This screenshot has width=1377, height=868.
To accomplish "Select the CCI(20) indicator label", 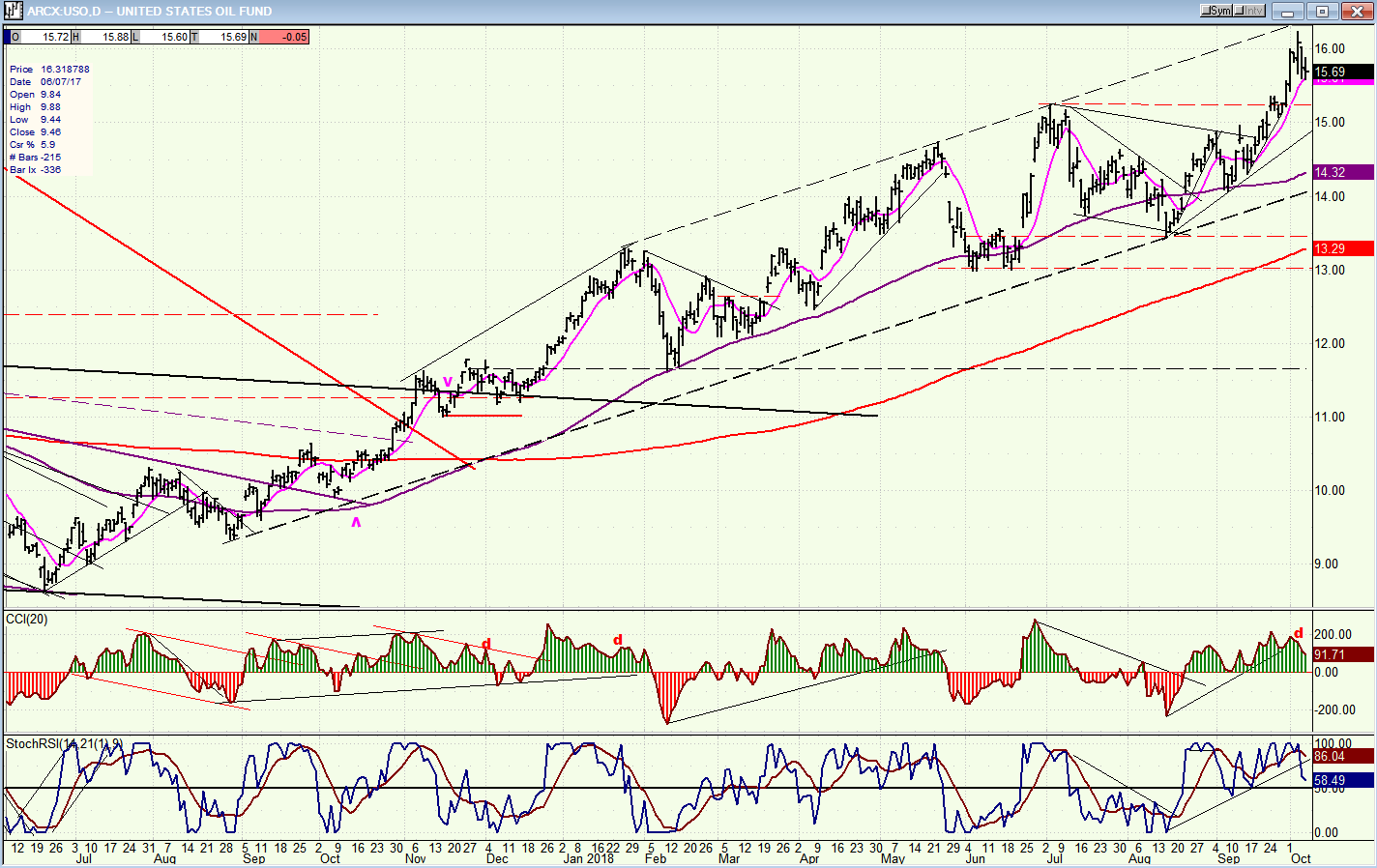I will click(27, 619).
